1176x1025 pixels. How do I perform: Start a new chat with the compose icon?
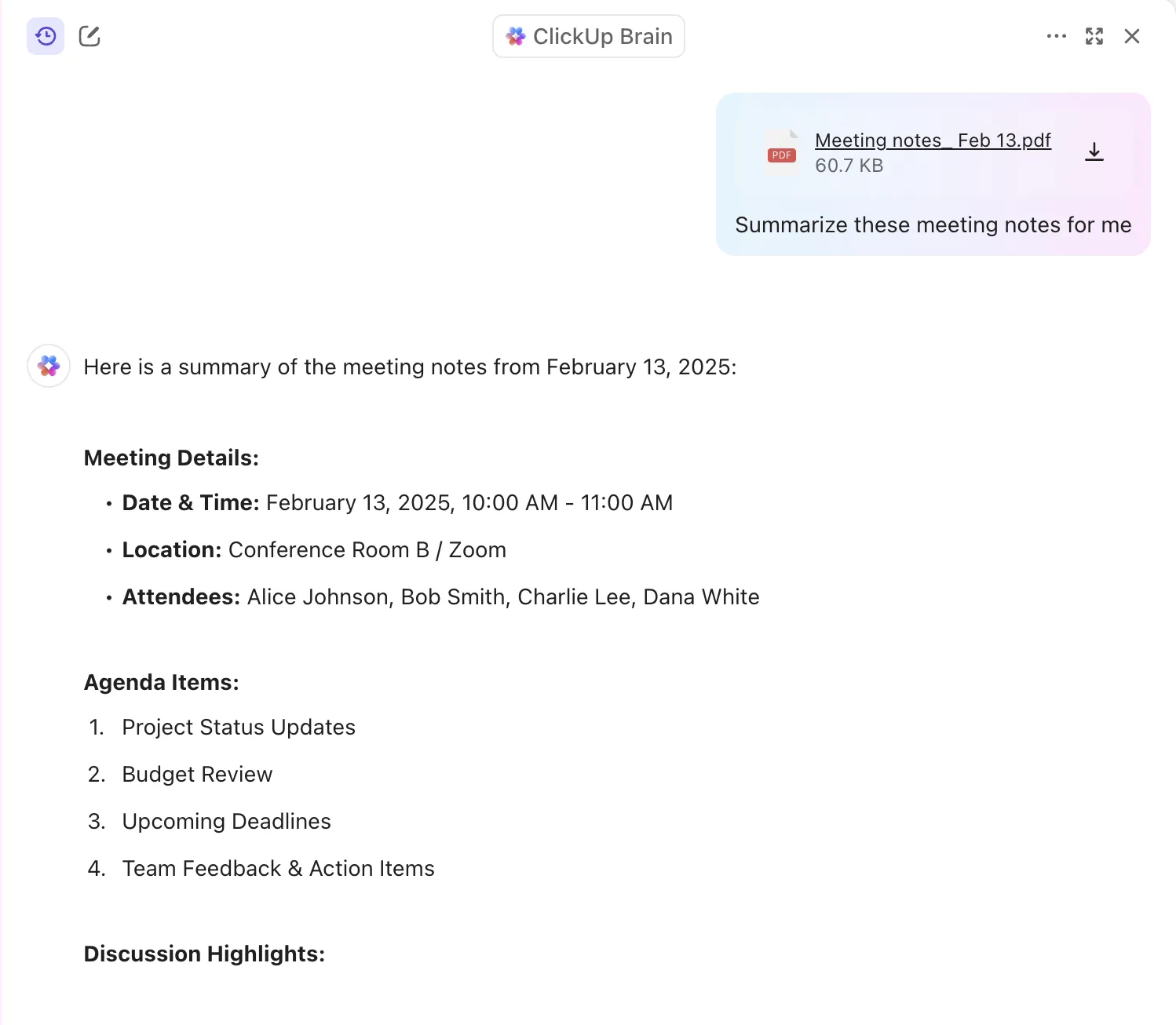point(89,36)
